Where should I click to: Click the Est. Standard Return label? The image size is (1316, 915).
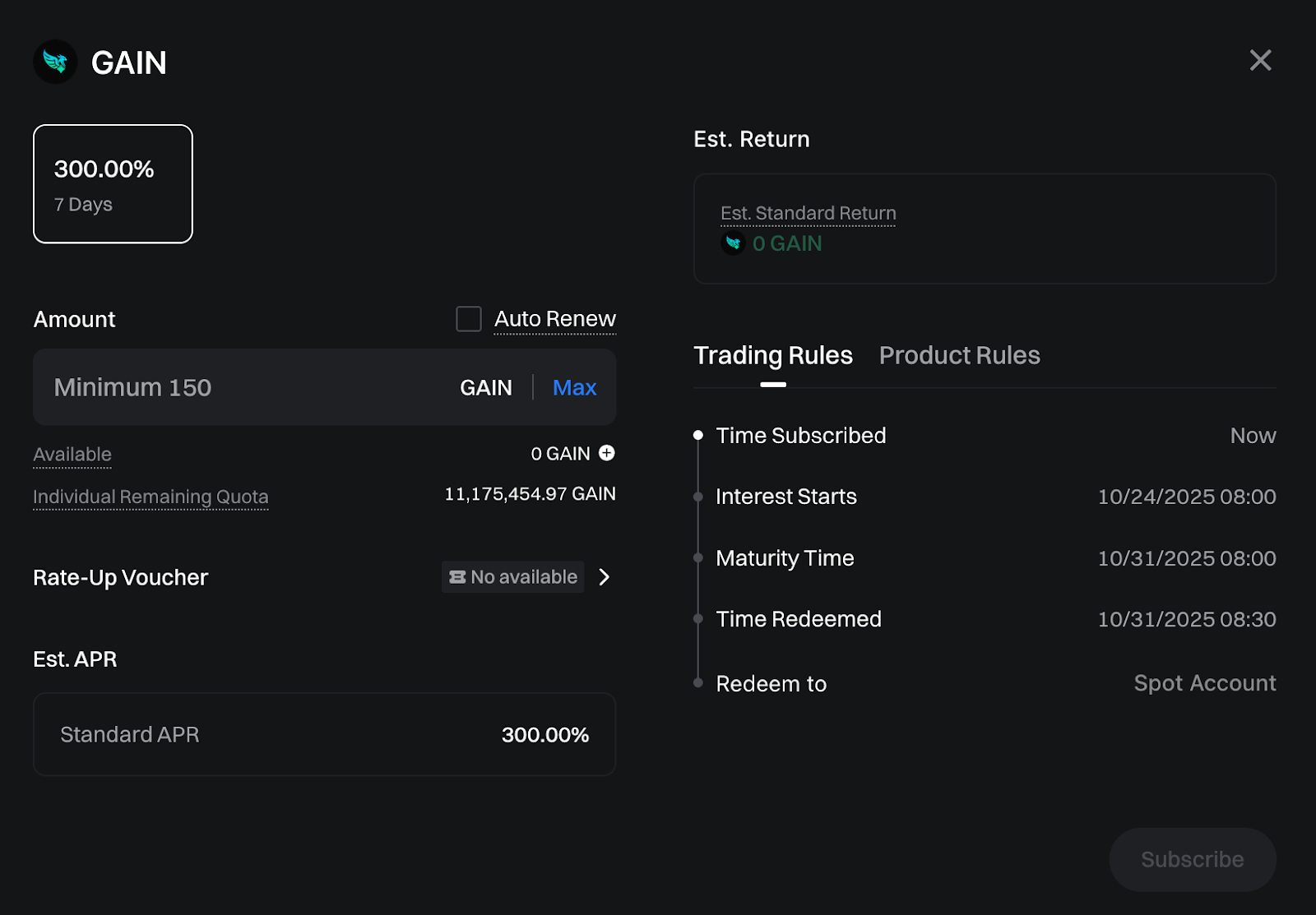pos(808,214)
